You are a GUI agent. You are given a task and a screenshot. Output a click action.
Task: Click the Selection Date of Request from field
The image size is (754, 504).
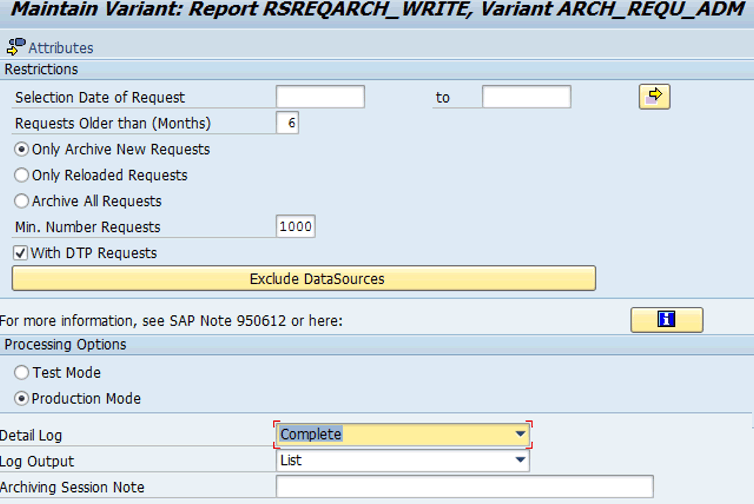(320, 97)
